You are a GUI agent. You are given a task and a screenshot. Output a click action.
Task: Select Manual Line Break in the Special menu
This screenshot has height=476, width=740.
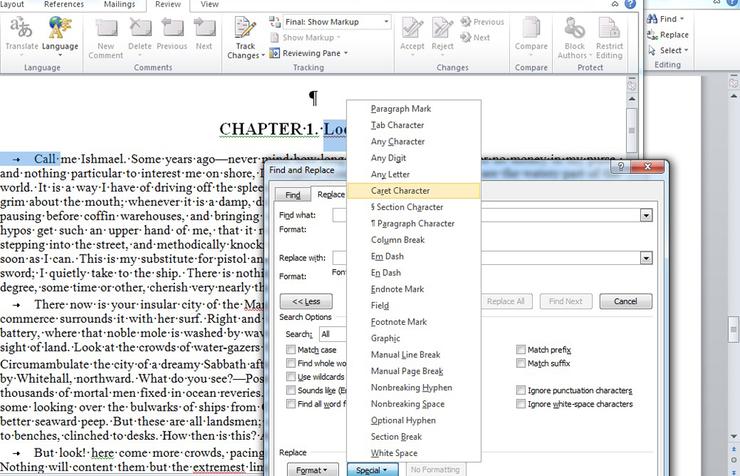413,355
